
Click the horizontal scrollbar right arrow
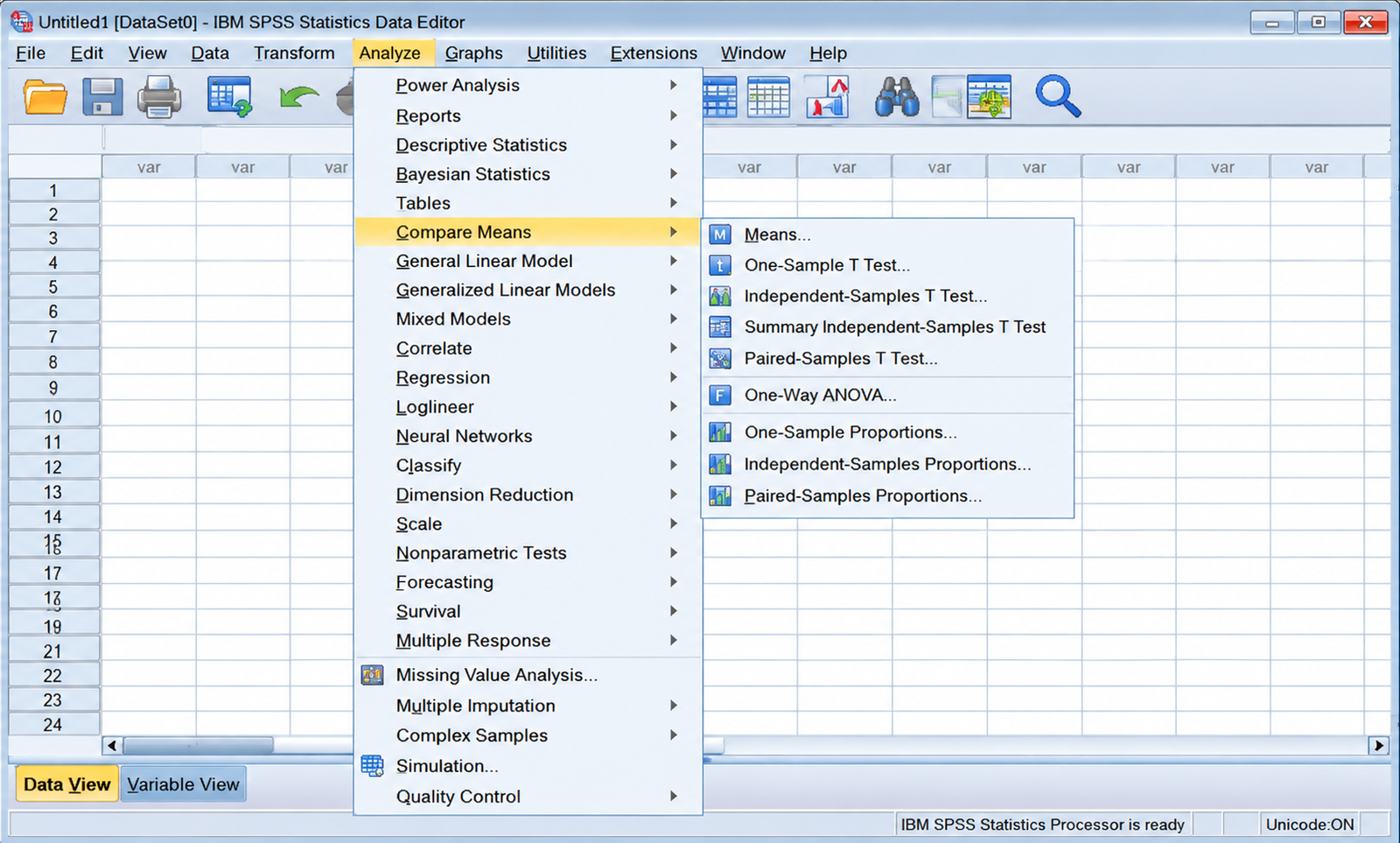tap(1379, 746)
